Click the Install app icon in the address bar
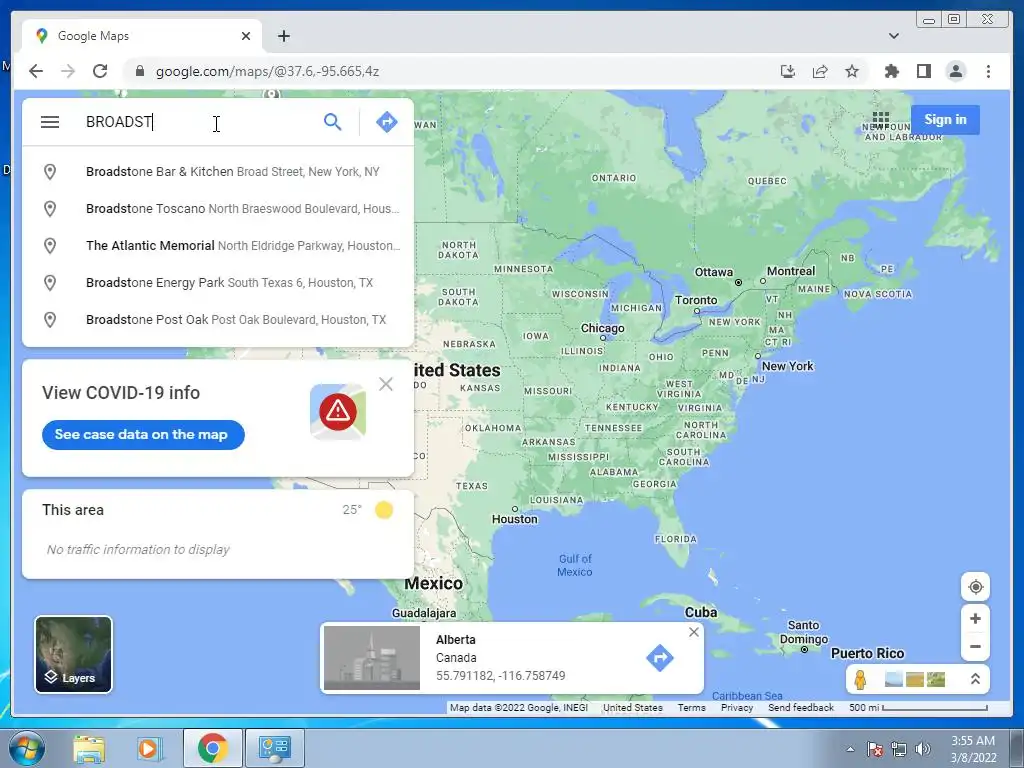The width and height of the screenshot is (1024, 768). tap(788, 71)
